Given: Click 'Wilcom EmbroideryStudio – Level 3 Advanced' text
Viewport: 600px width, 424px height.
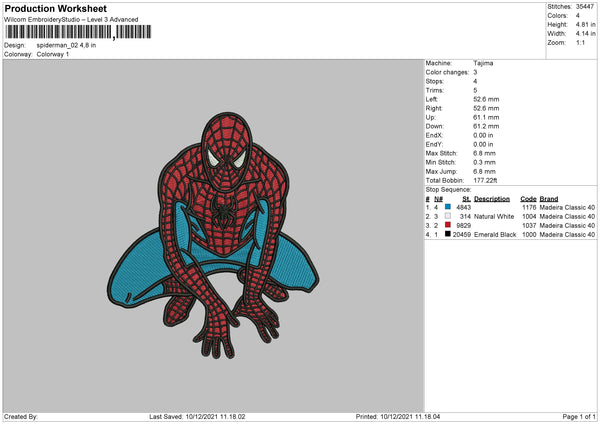Looking at the screenshot, I should pyautogui.click(x=71, y=20).
